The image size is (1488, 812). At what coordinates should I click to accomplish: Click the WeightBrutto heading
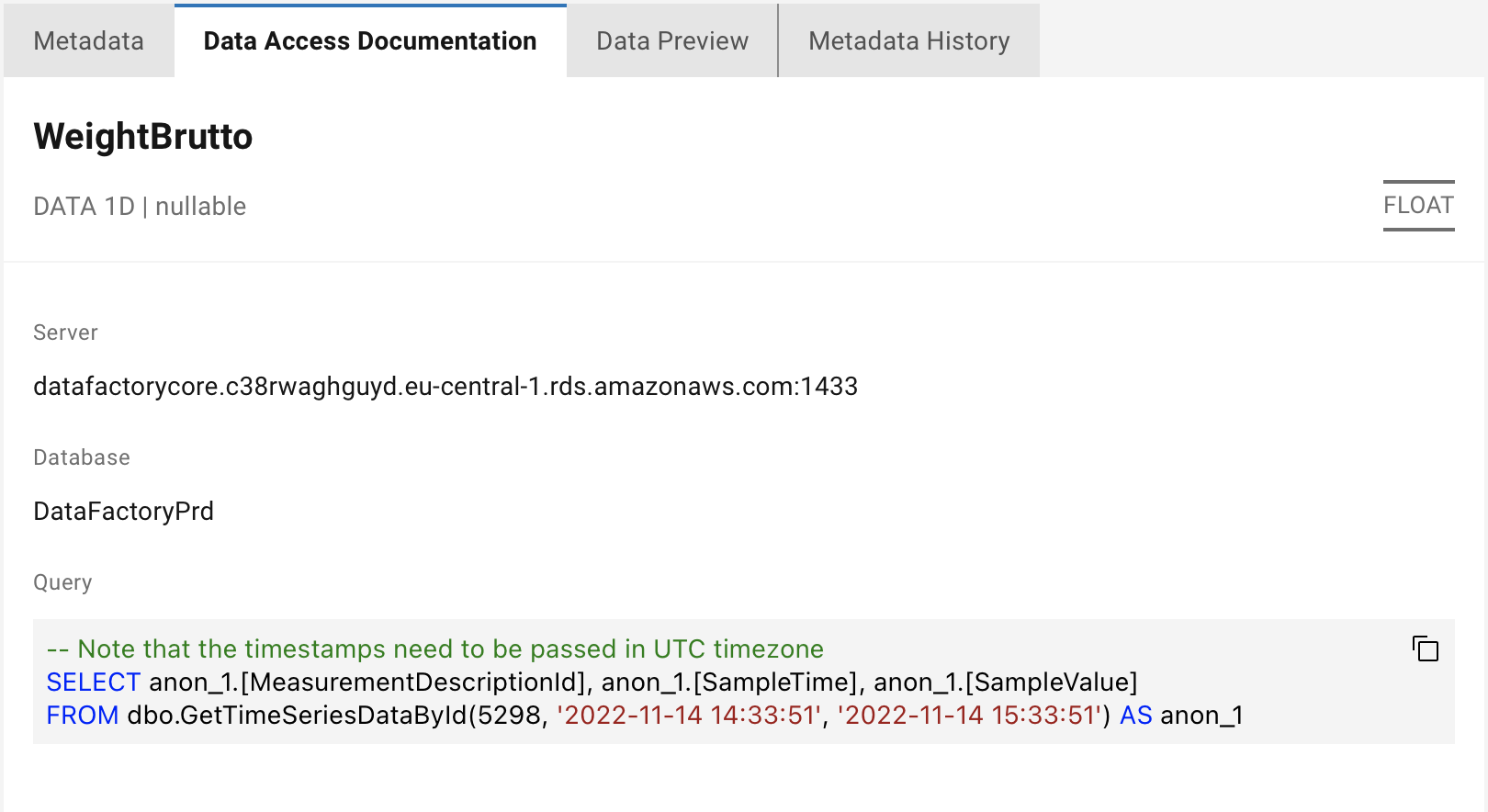[142, 137]
